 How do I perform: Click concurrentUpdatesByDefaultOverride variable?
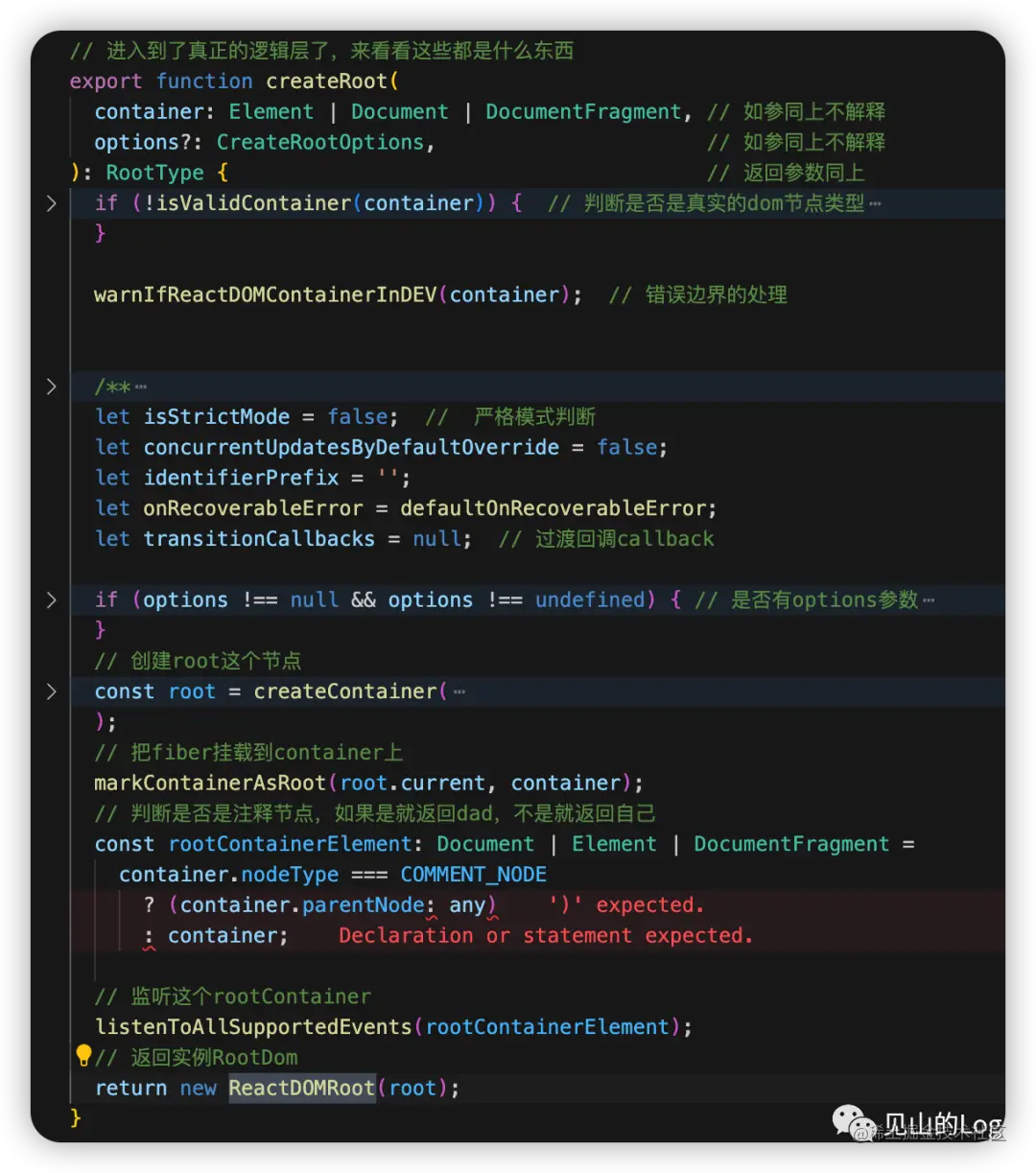[x=351, y=447]
